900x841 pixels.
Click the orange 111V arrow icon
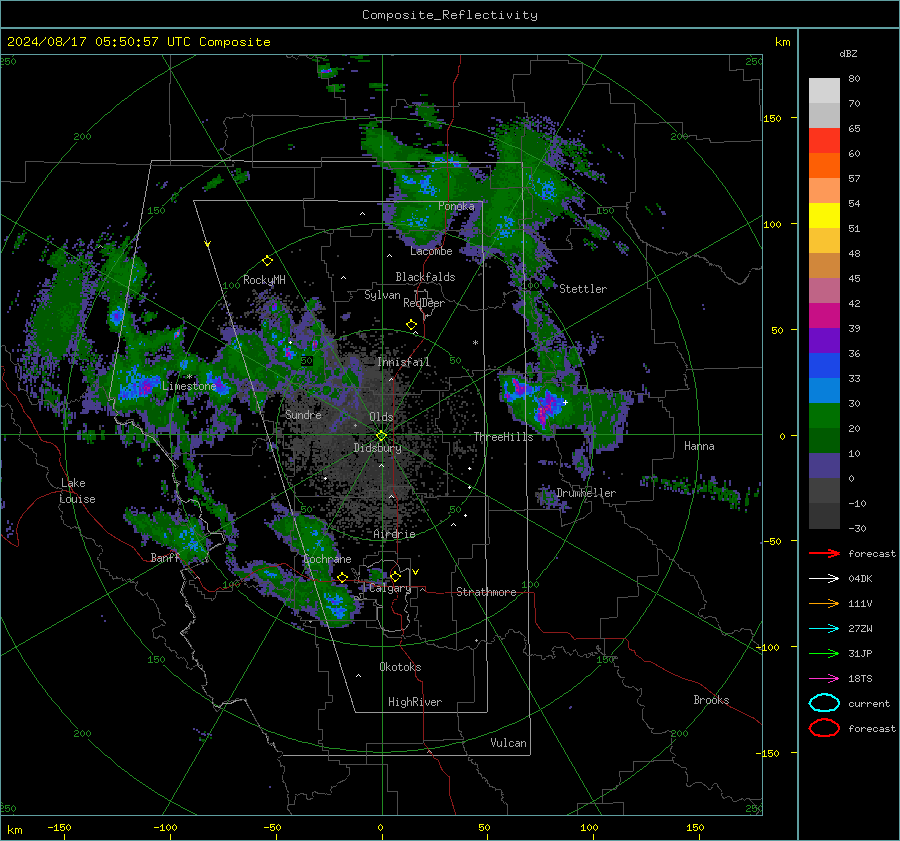point(824,603)
